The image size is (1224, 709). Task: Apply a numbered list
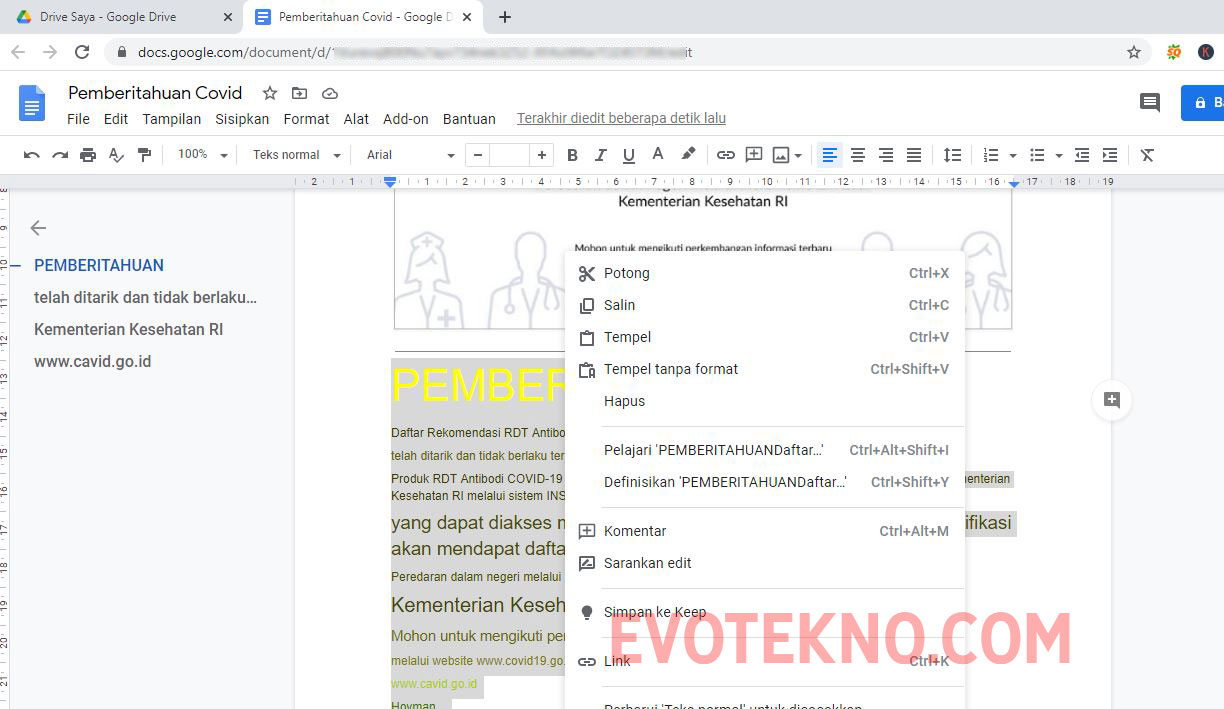[991, 155]
